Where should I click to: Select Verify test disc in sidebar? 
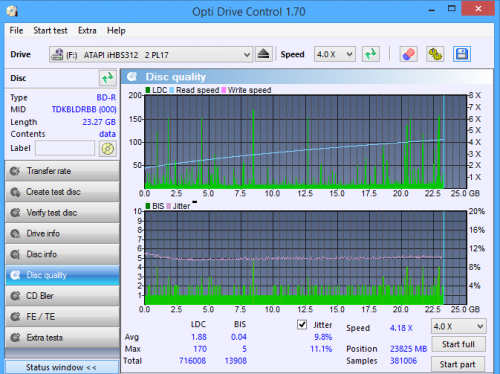pyautogui.click(x=62, y=213)
